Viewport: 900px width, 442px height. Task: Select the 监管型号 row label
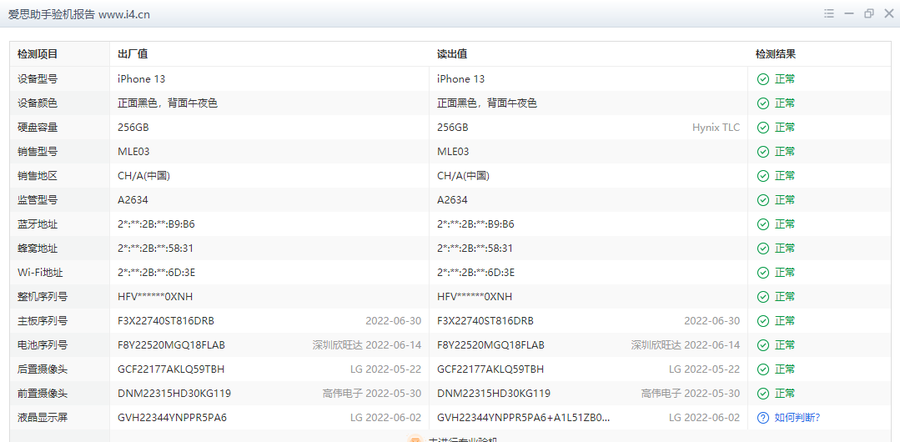tap(37, 200)
